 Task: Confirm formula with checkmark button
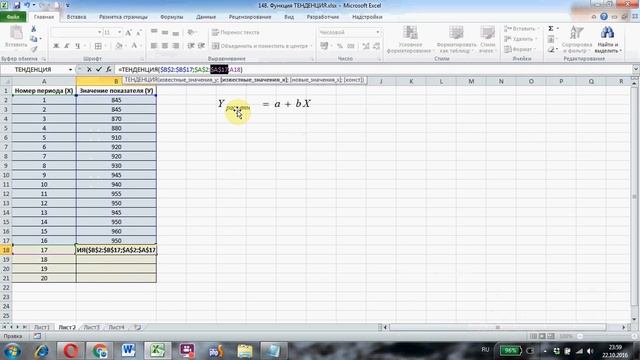point(99,70)
